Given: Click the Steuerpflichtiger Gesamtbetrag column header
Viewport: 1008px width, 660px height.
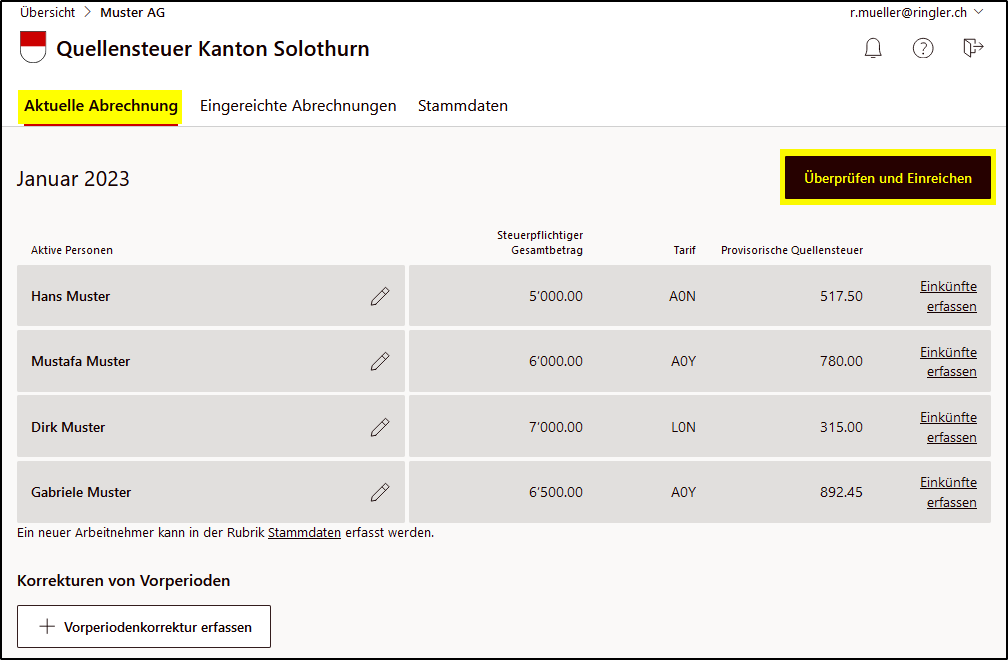Looking at the screenshot, I should click(540, 243).
